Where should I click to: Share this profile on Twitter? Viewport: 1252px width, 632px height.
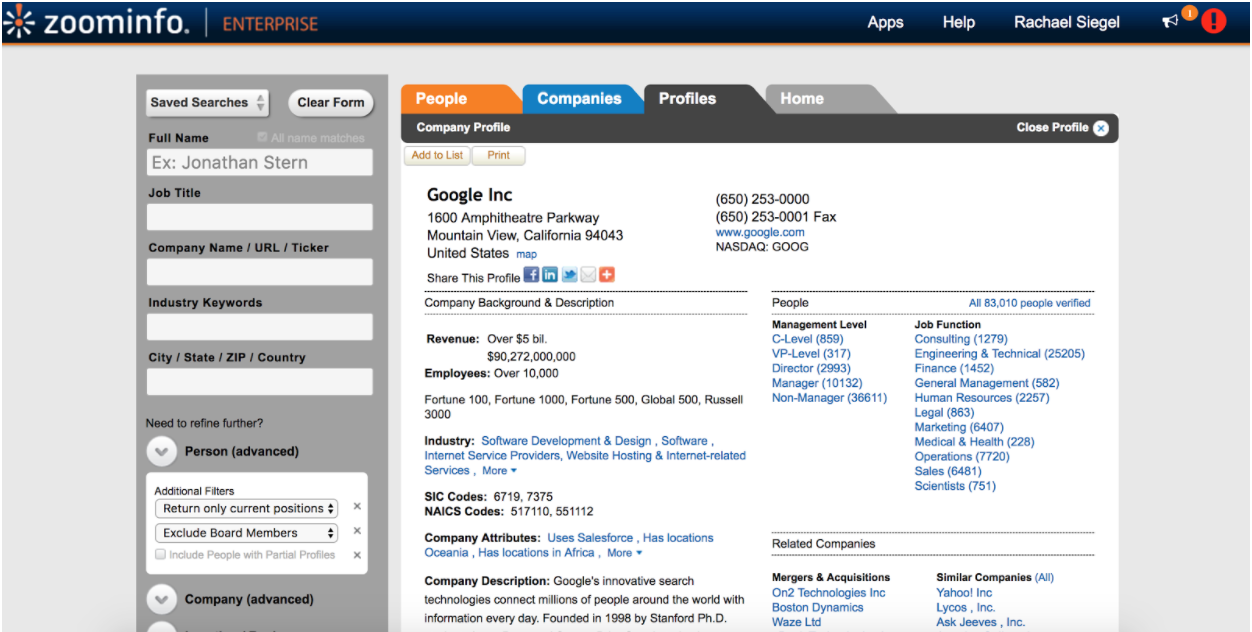click(x=570, y=275)
